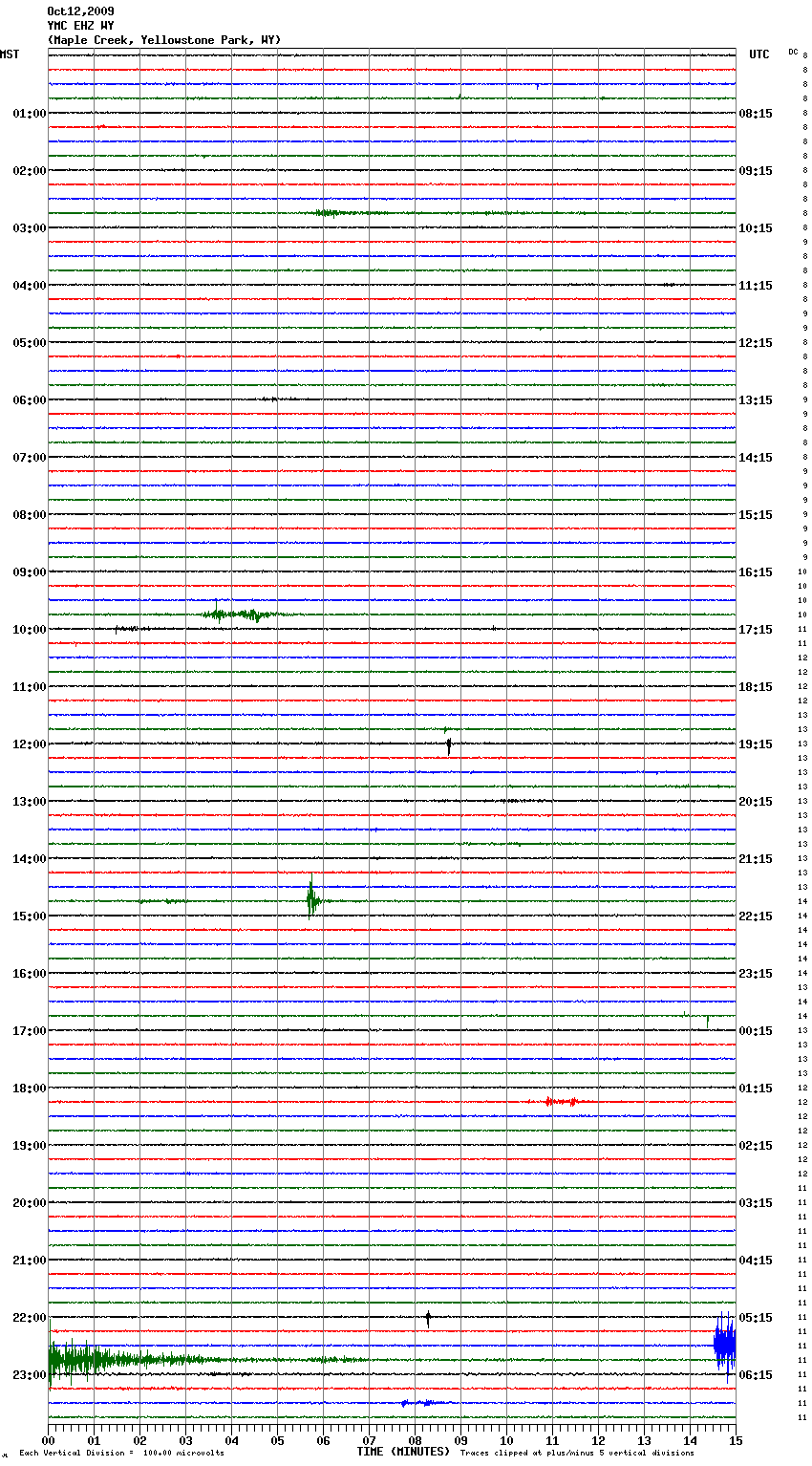Viewport: 812px width, 1466px height.
Task: Click the '(Maple Creek, Yellowstone Park, WY)' location label
Action: (x=164, y=40)
